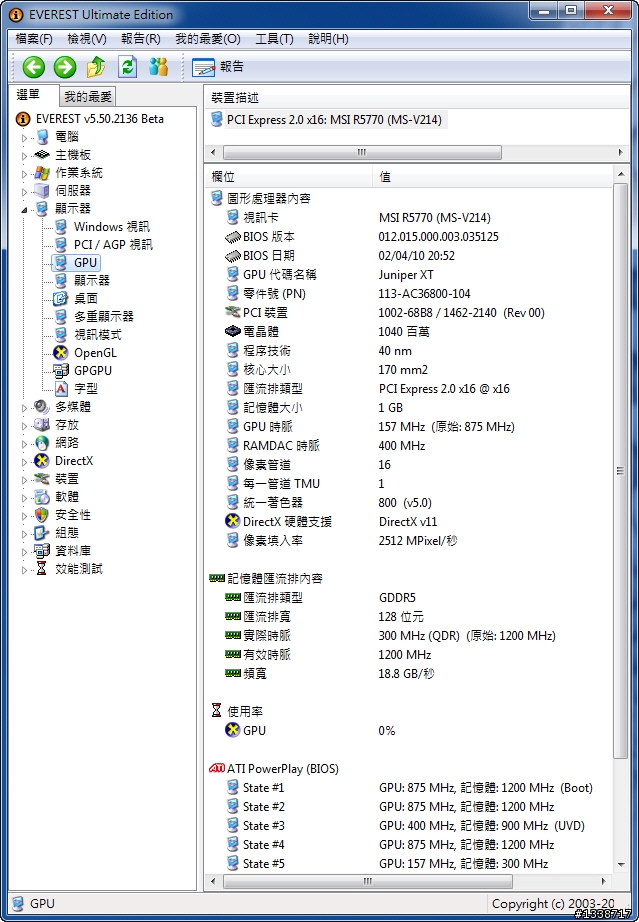
Task: Click the 軟體 software tree icon
Action: tap(42, 497)
